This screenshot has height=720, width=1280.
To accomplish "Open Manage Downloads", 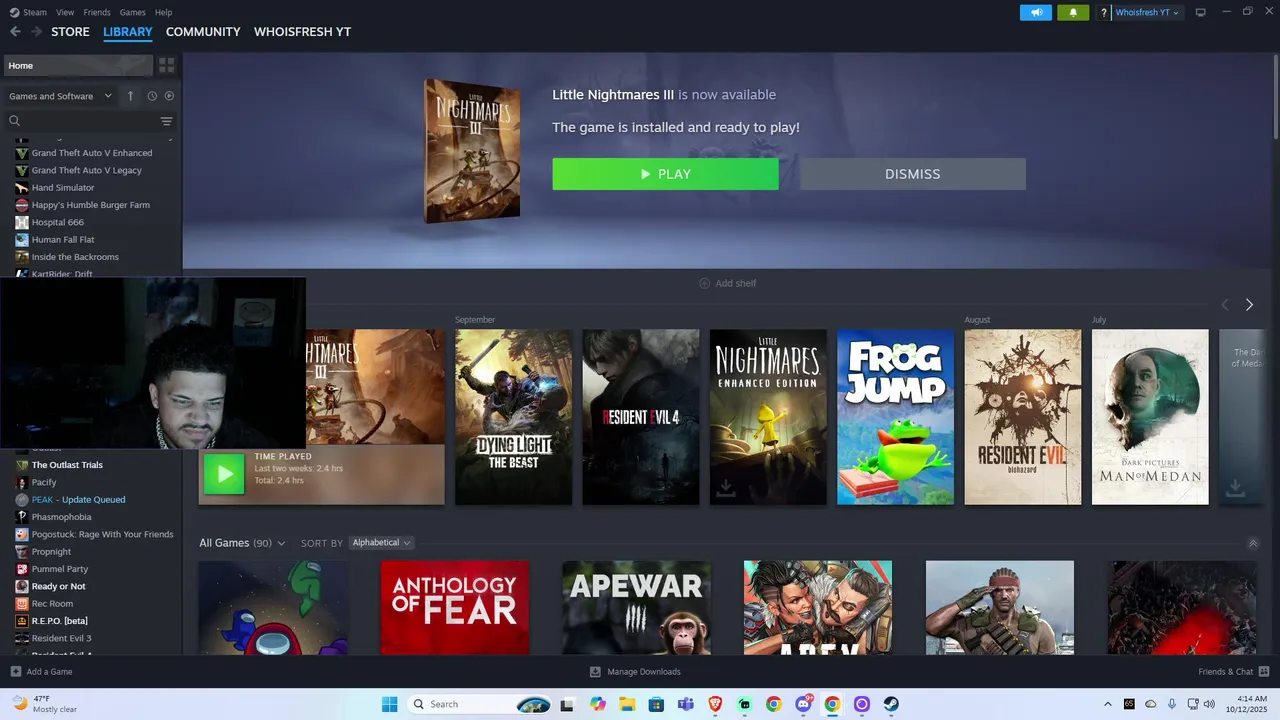I will [x=635, y=672].
